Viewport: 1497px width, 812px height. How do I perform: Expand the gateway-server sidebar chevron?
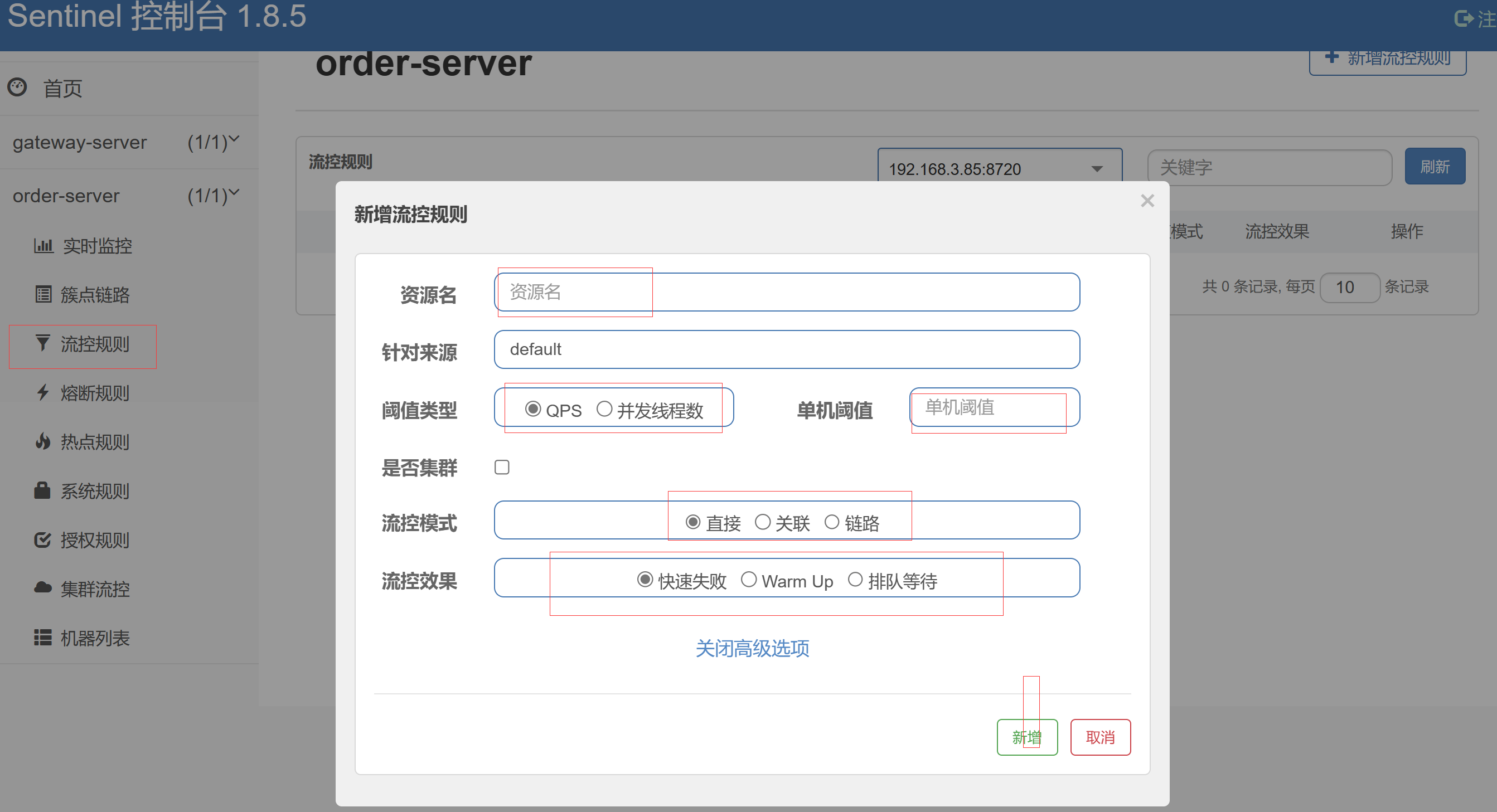(x=234, y=139)
